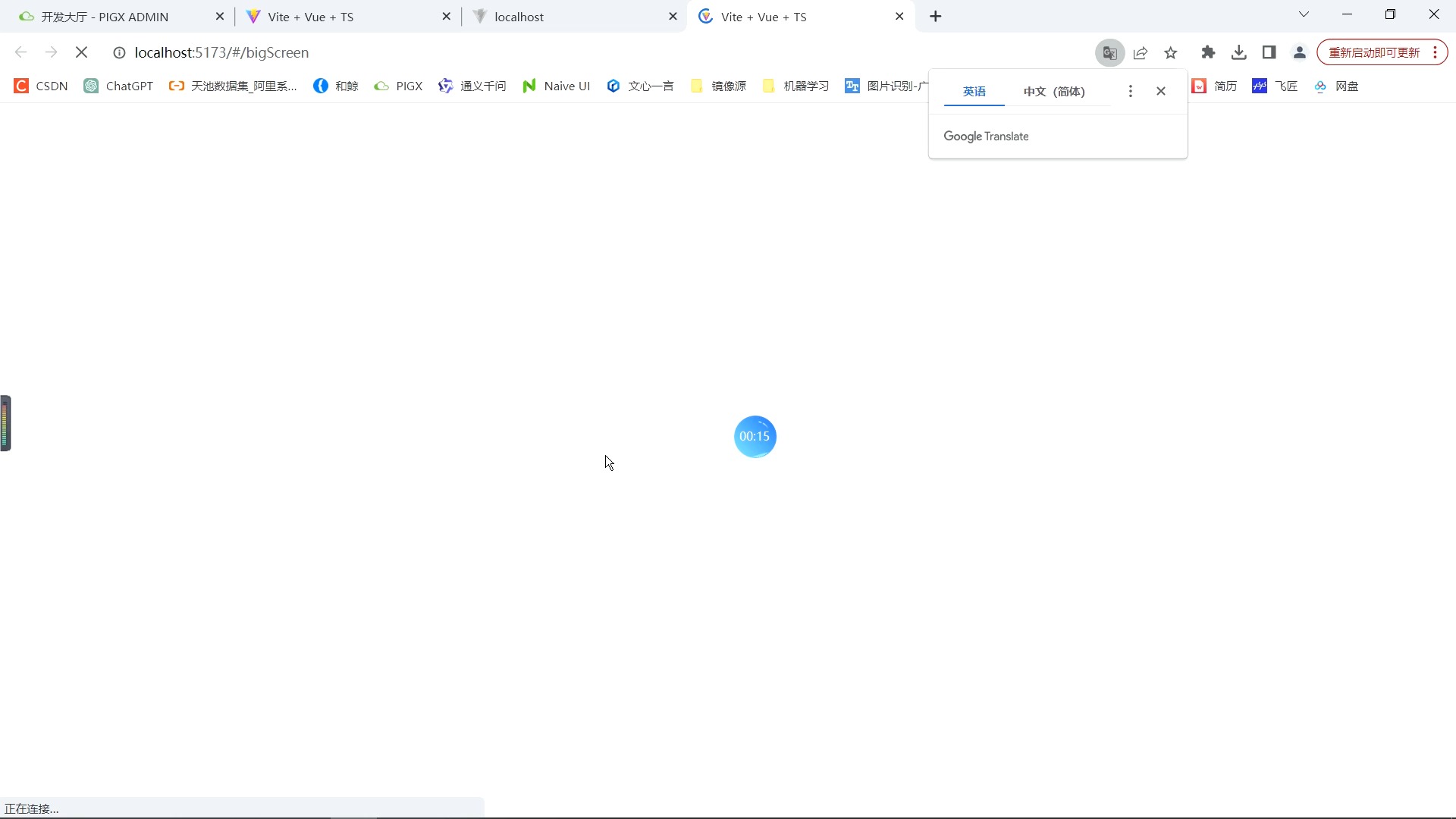
Task: Open the 图片识别 bookmark
Action: 886,86
